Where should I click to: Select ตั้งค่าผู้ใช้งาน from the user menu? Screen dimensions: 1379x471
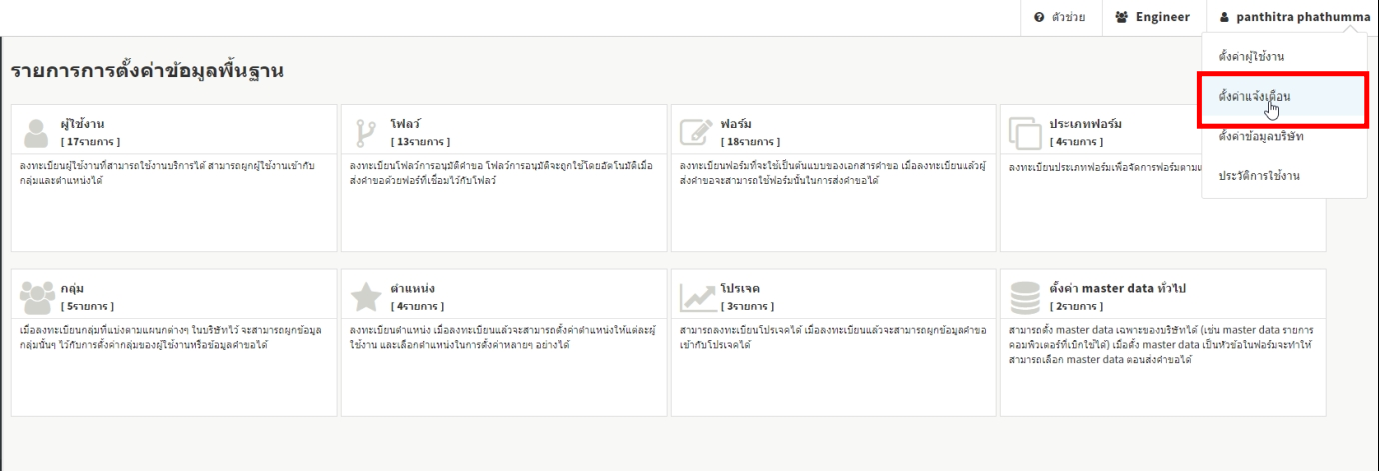pos(1251,56)
